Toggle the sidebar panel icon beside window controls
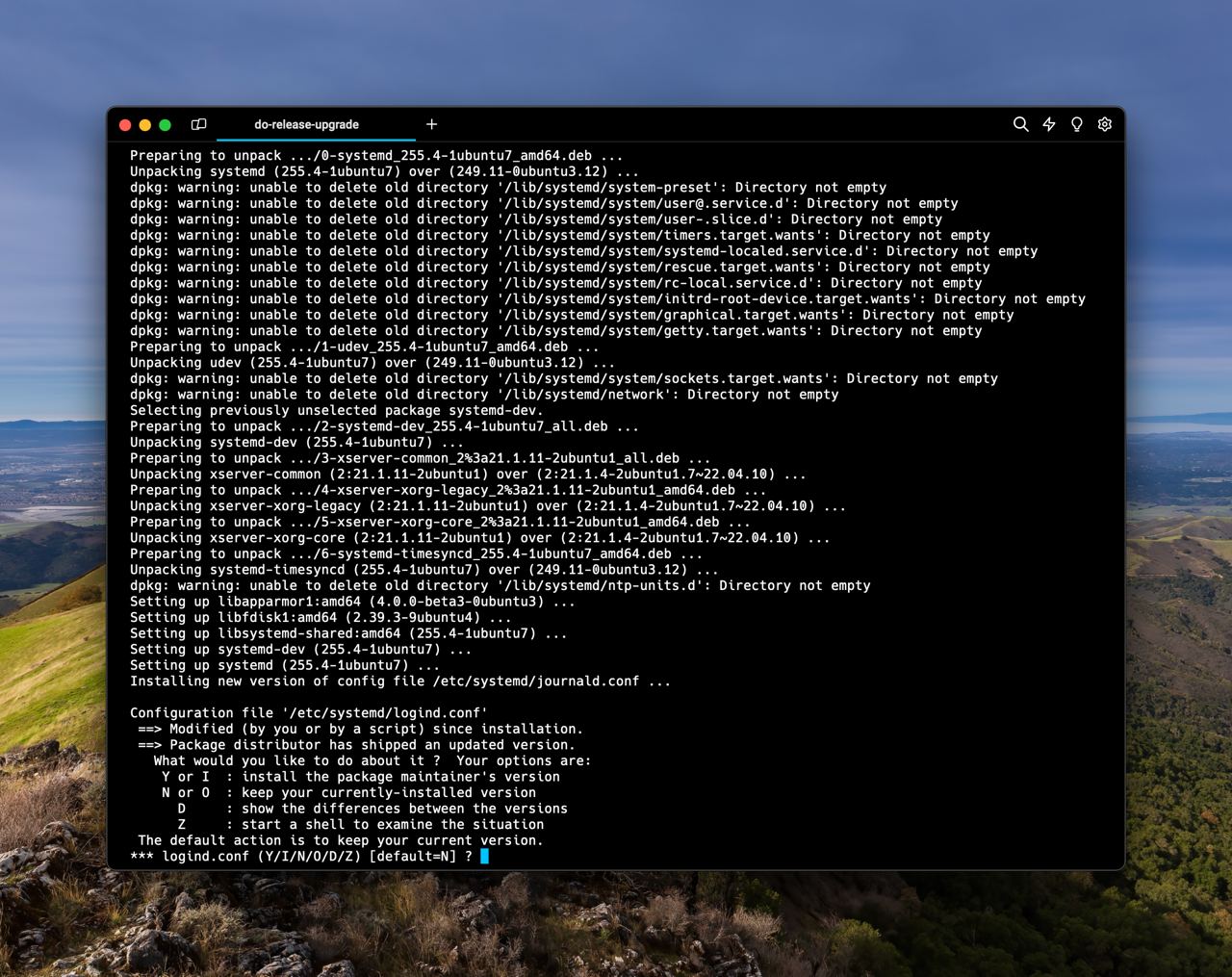The image size is (1232, 977). click(x=199, y=124)
